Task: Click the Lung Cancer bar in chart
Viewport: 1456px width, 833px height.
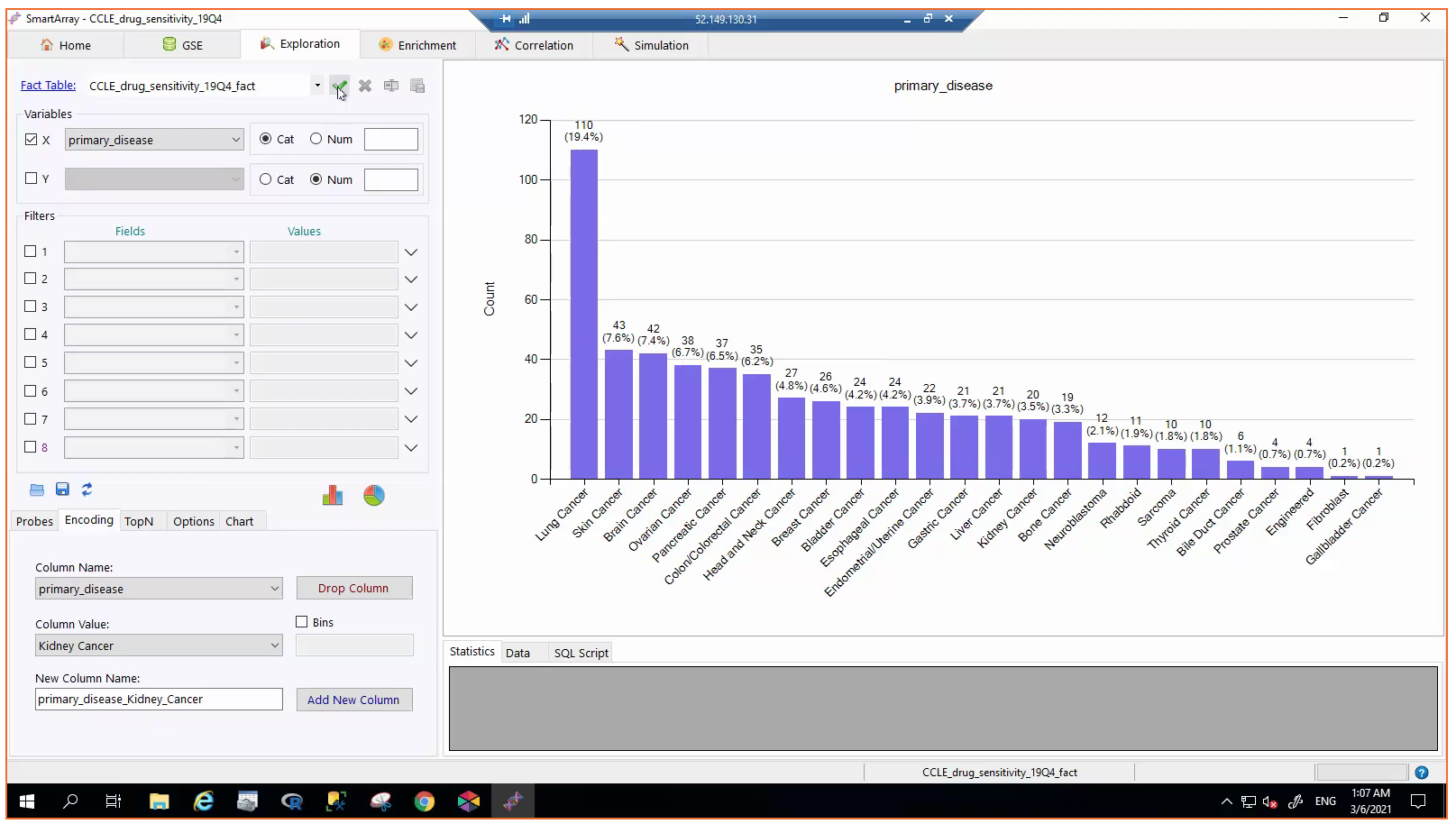Action: point(583,314)
